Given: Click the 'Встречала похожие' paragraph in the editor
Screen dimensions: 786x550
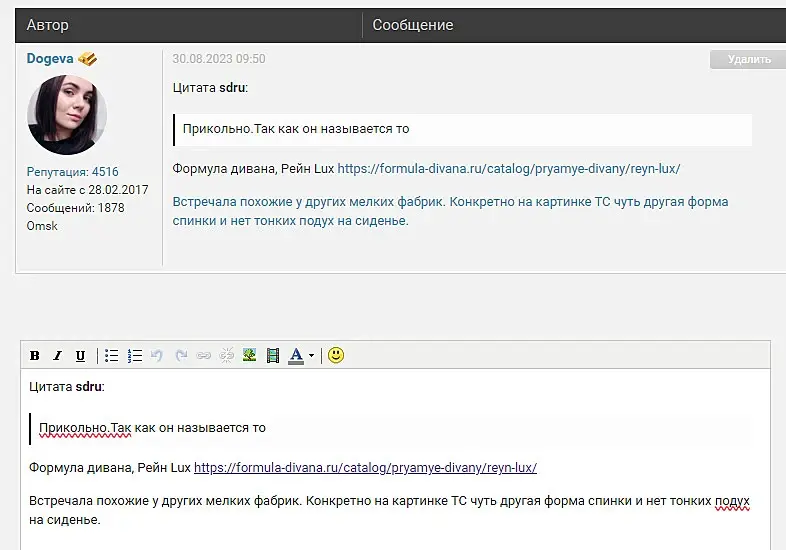Looking at the screenshot, I should 389,510.
